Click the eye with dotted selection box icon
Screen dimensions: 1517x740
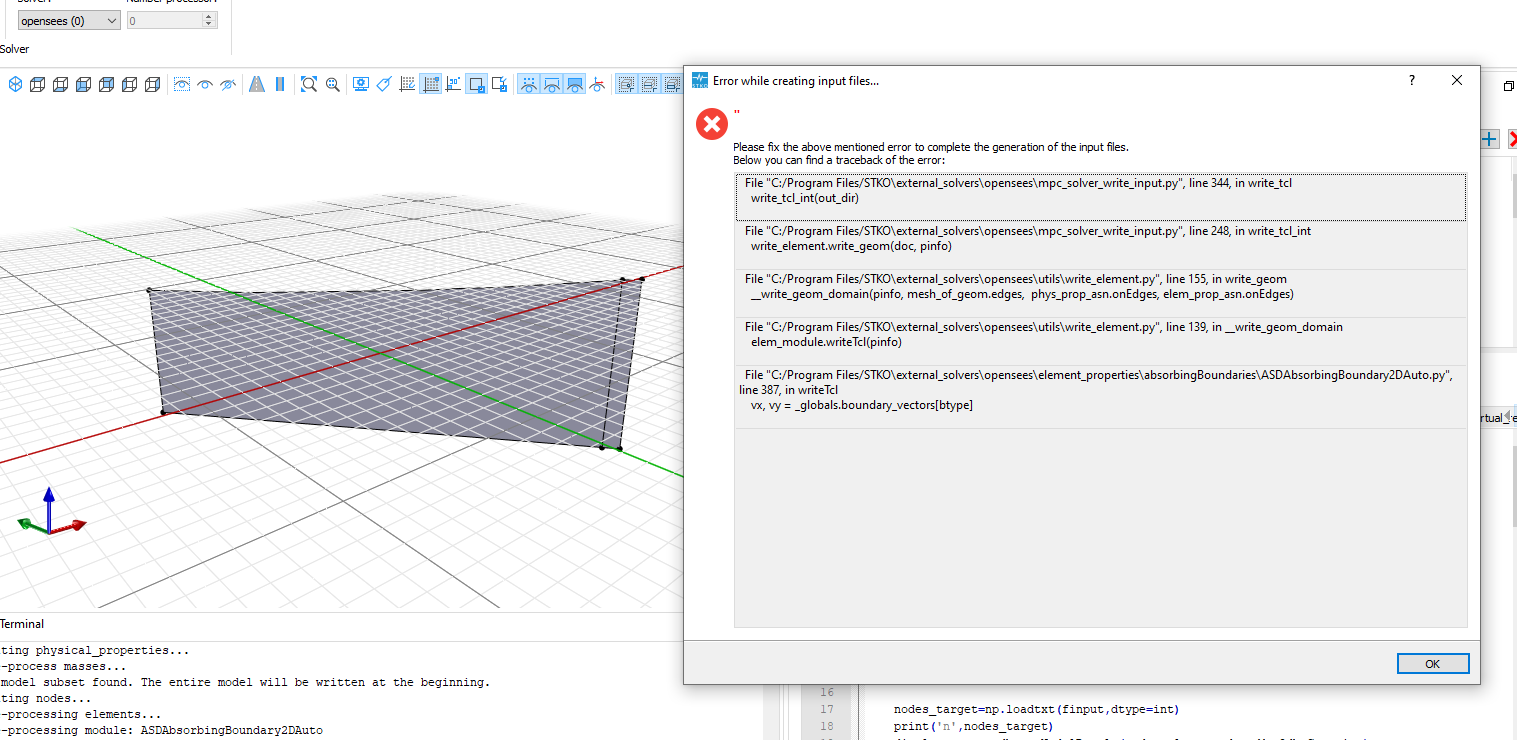coord(182,85)
